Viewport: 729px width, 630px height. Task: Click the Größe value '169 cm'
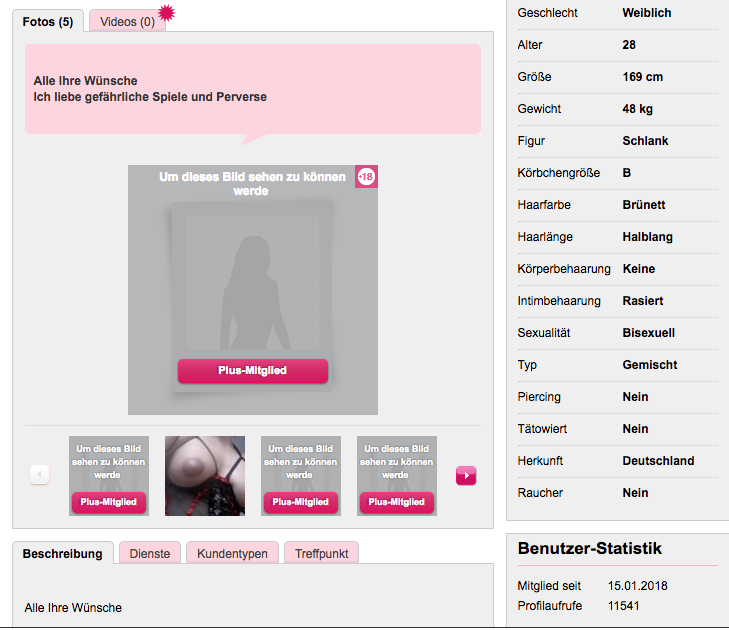(x=643, y=77)
